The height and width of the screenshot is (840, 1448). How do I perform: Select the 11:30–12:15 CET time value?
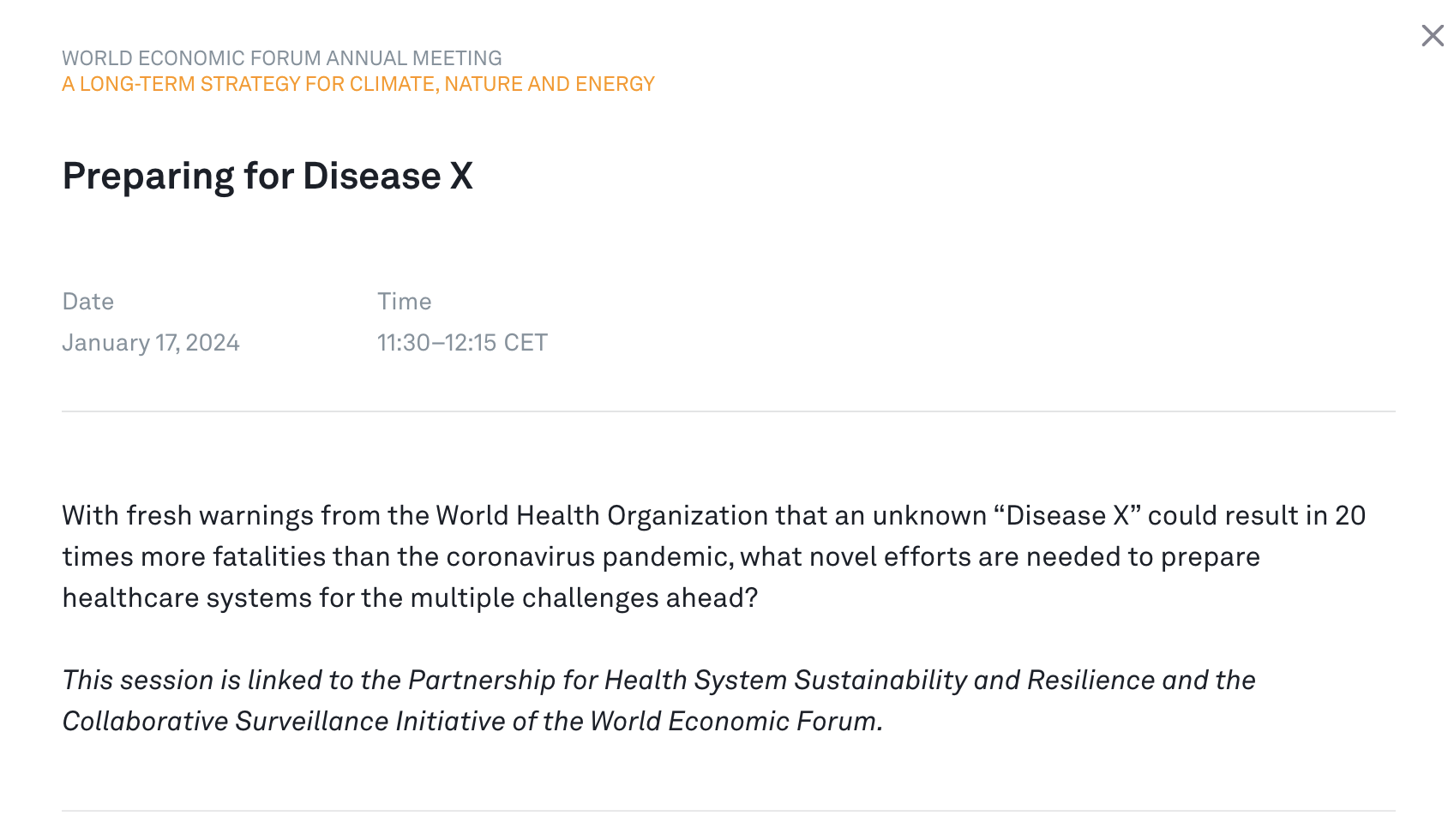pyautogui.click(x=462, y=343)
